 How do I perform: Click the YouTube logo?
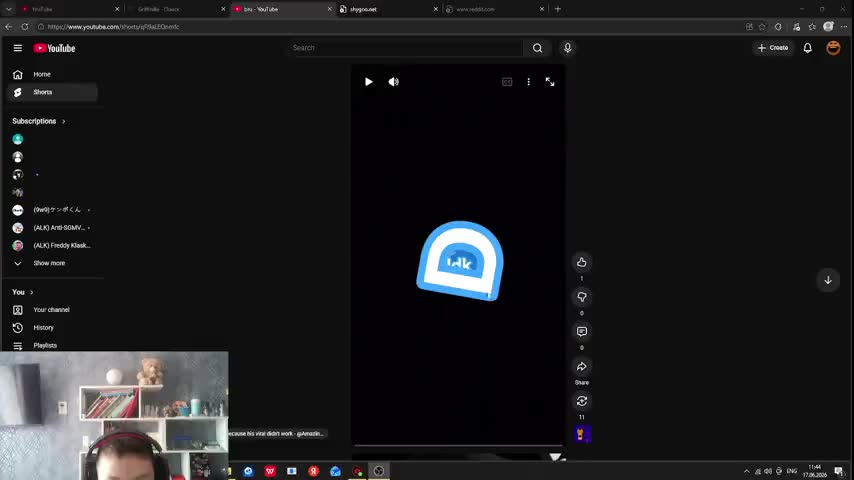click(x=54, y=48)
